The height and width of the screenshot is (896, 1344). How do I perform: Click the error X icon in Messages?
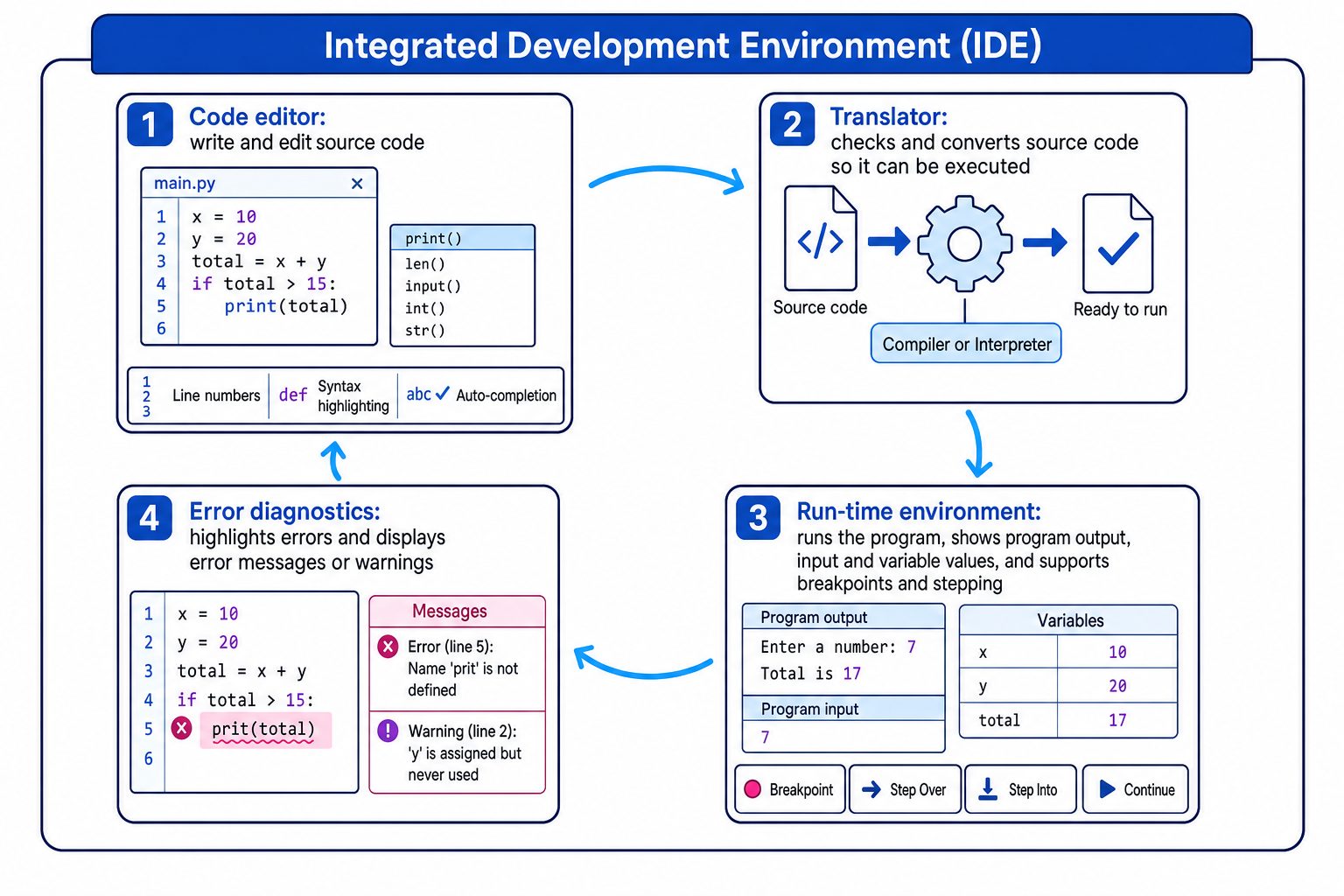(388, 647)
